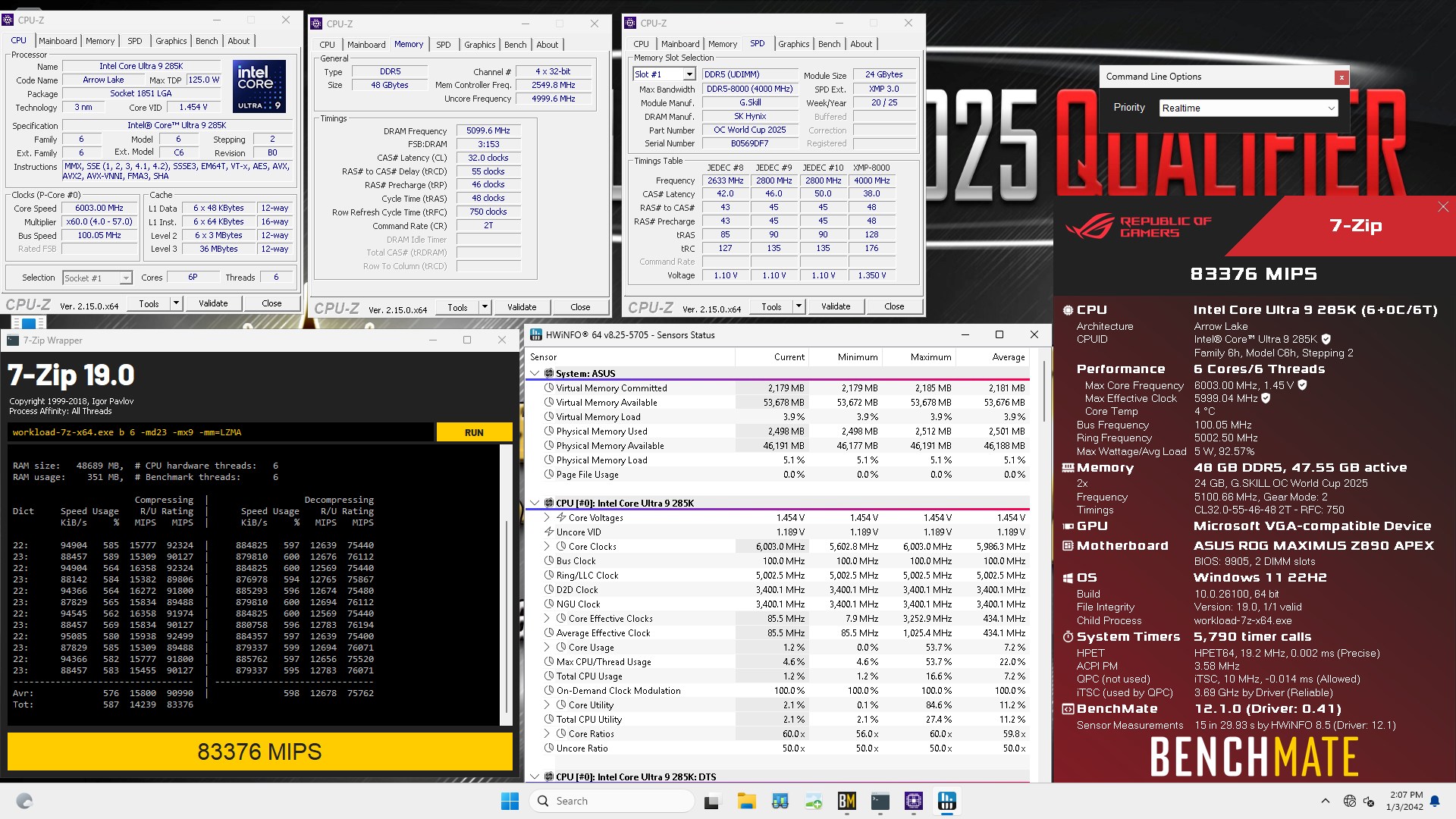
Task: Collapse the System: ASUS sensor group
Action: [x=535, y=373]
